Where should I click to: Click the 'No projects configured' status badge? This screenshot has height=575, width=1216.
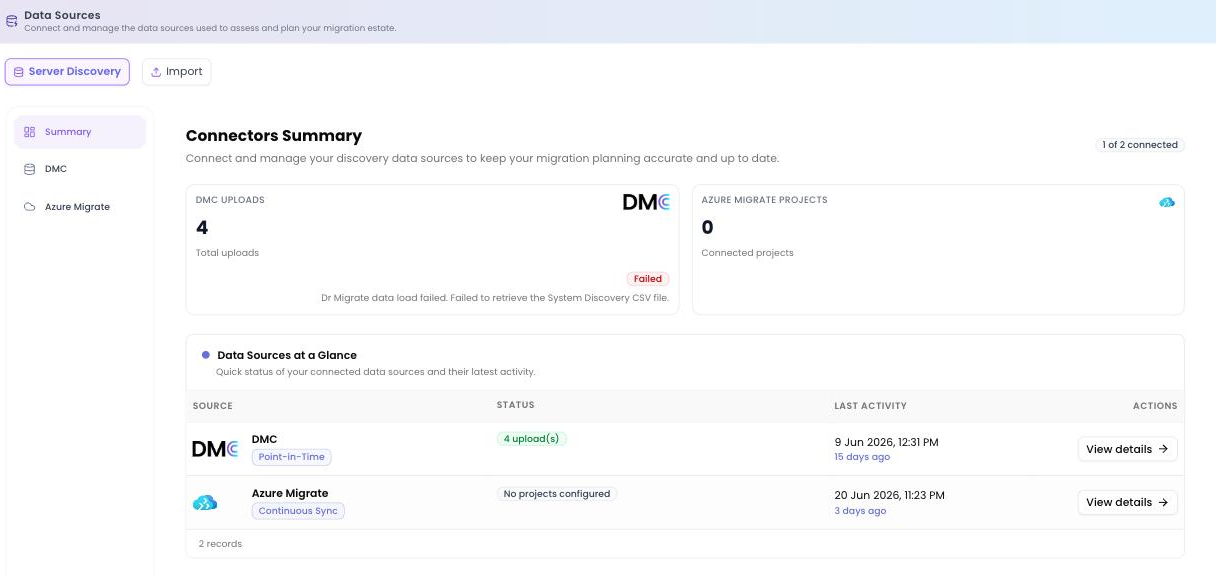click(557, 494)
